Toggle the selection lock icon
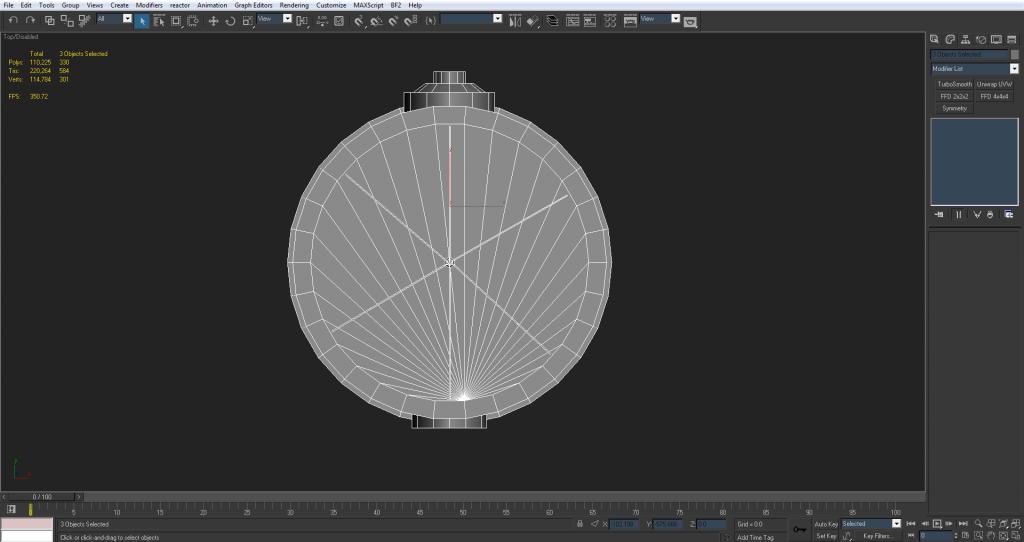 pyautogui.click(x=580, y=523)
